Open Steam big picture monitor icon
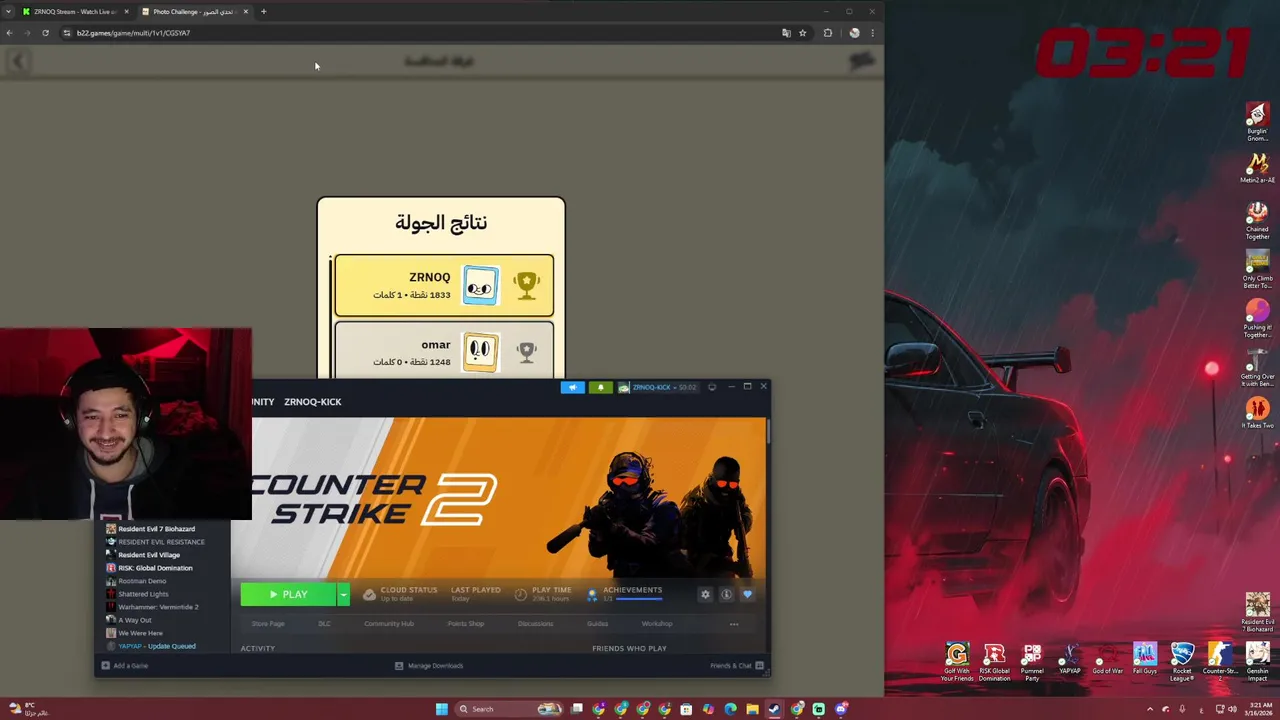The width and height of the screenshot is (1280, 720). (711, 387)
